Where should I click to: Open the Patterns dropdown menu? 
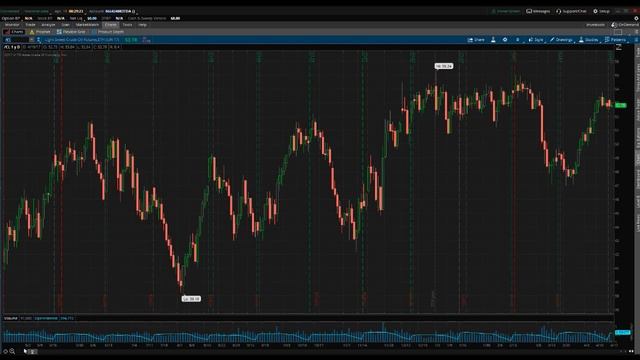click(x=615, y=40)
